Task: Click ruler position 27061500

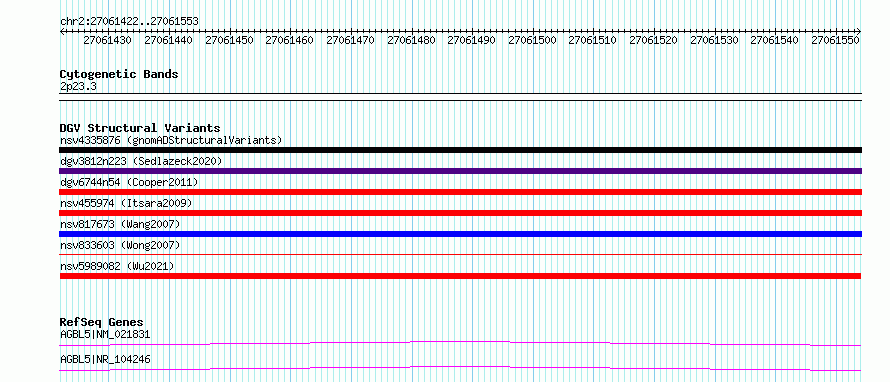Action: [x=532, y=40]
